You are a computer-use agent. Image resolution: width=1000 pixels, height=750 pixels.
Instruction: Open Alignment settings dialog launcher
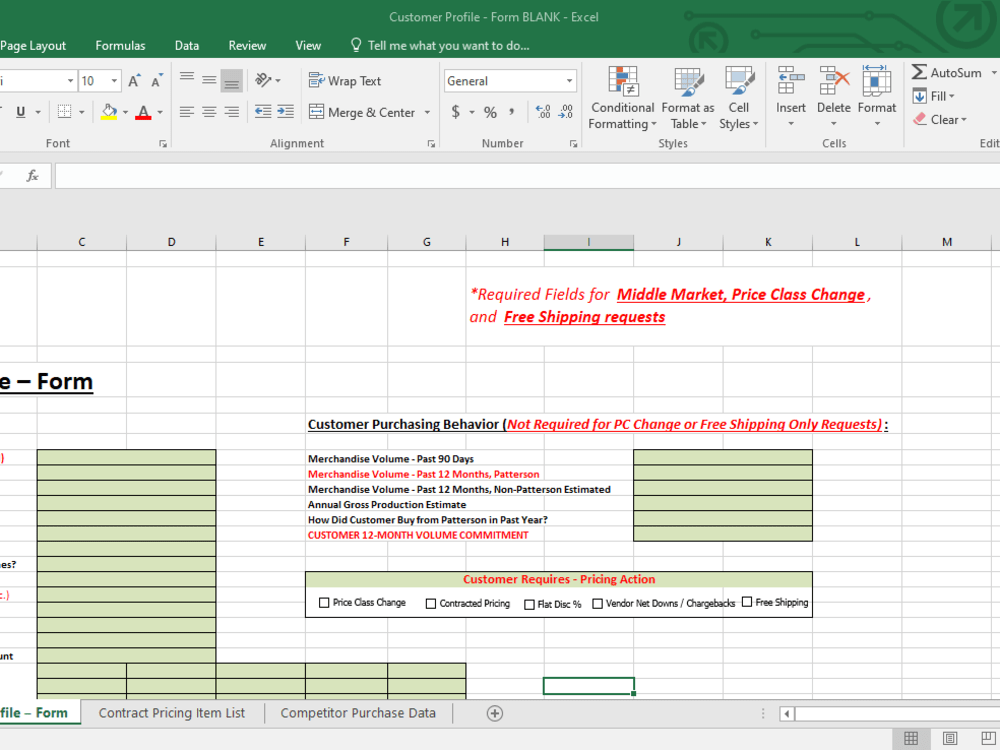point(431,144)
